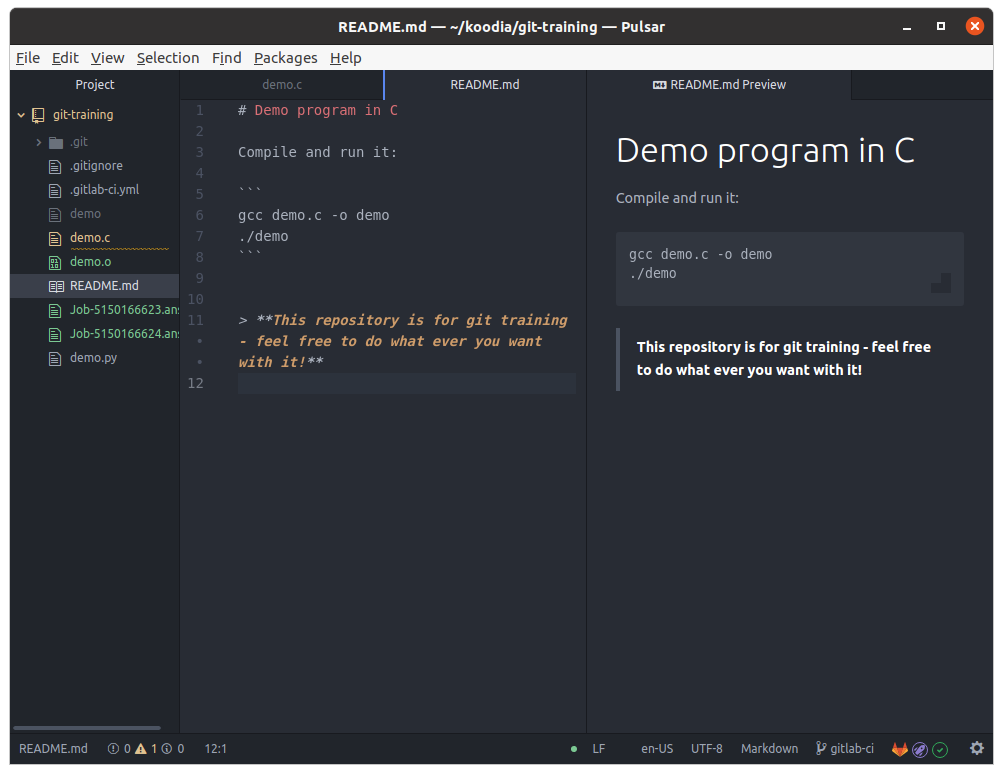Click the demo.py file icon
This screenshot has height=774, width=1003.
(x=55, y=358)
